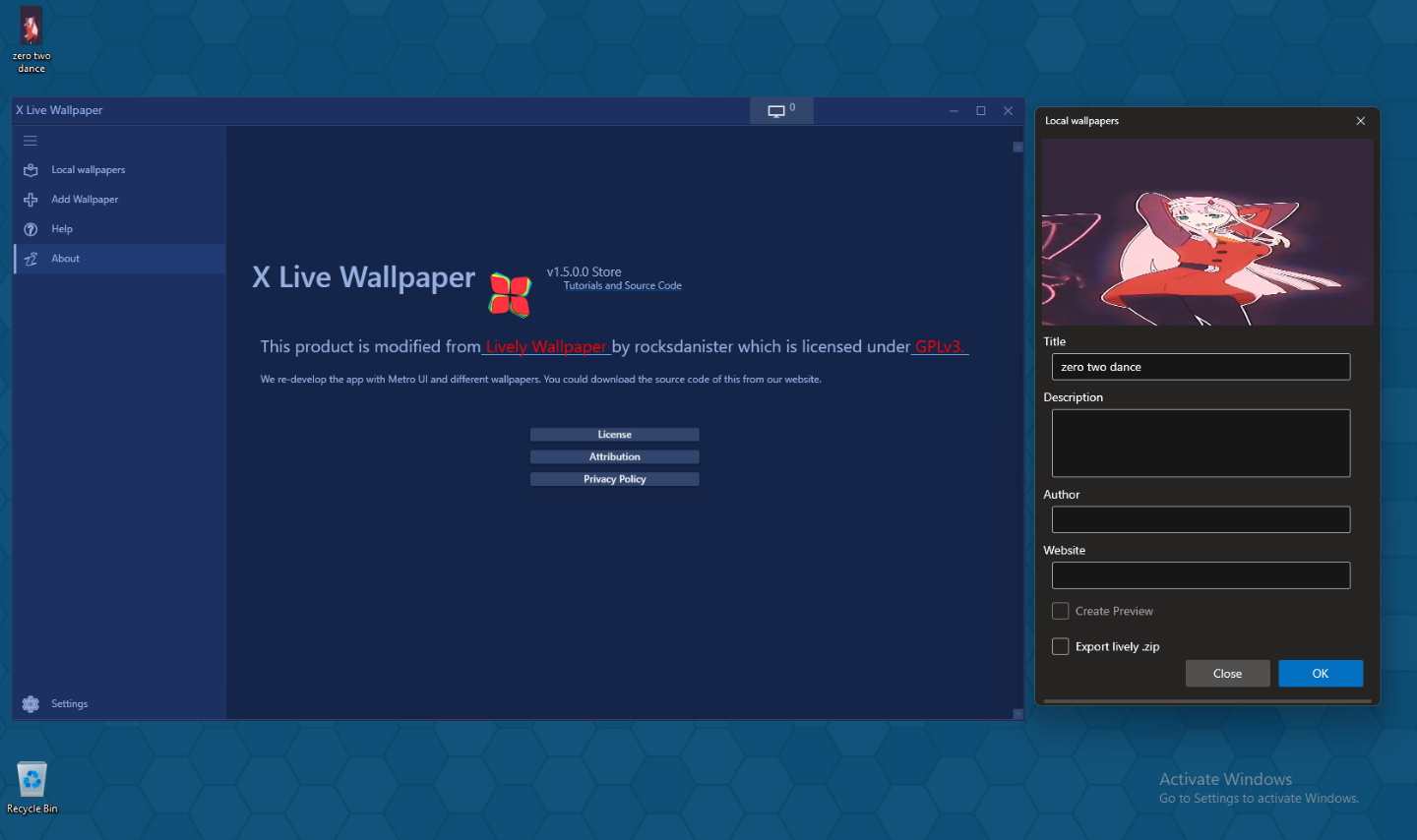Image resolution: width=1417 pixels, height=840 pixels.
Task: Maximize the X Live Wallpaper window
Action: tap(981, 111)
